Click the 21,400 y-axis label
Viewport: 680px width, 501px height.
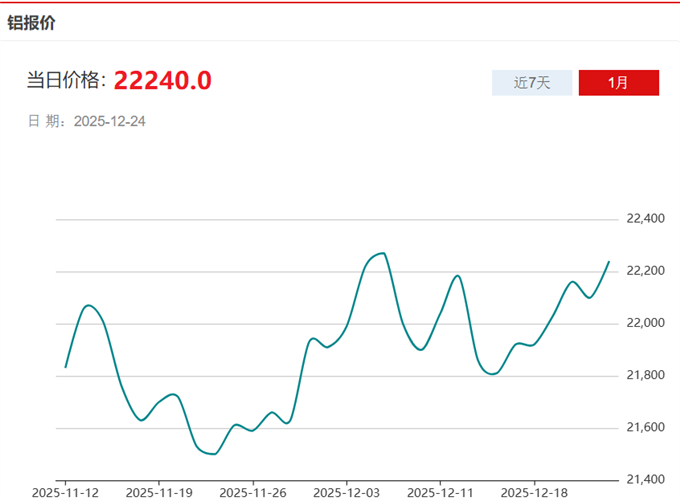[x=645, y=480]
